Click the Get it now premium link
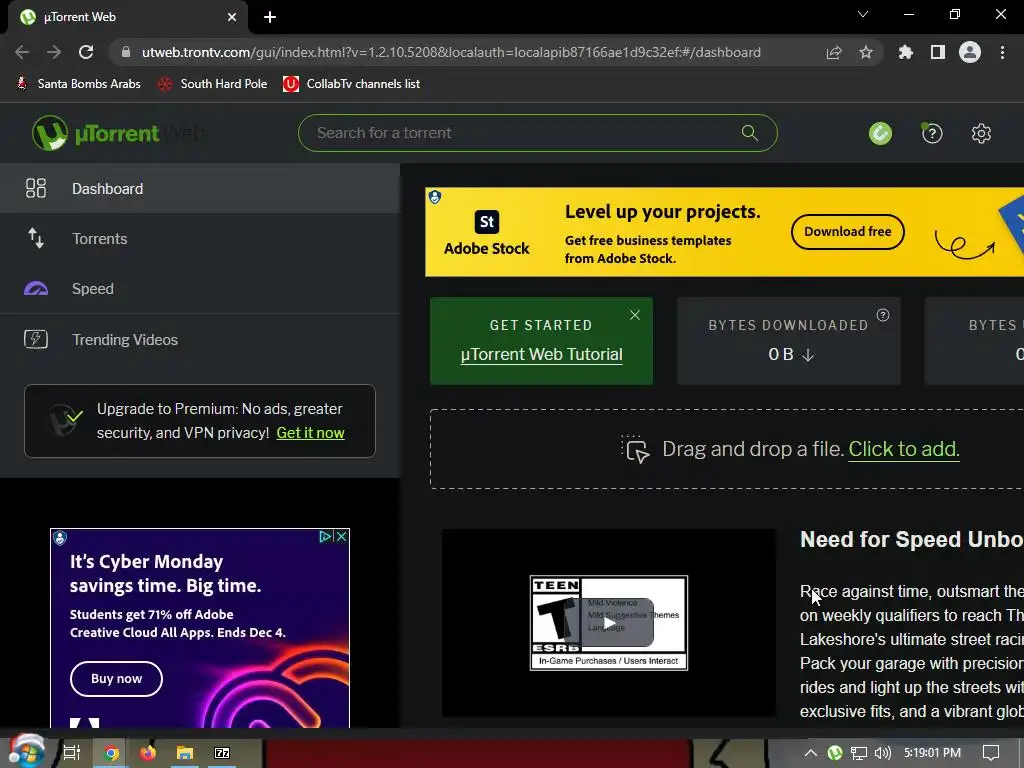The image size is (1024, 768). [310, 433]
